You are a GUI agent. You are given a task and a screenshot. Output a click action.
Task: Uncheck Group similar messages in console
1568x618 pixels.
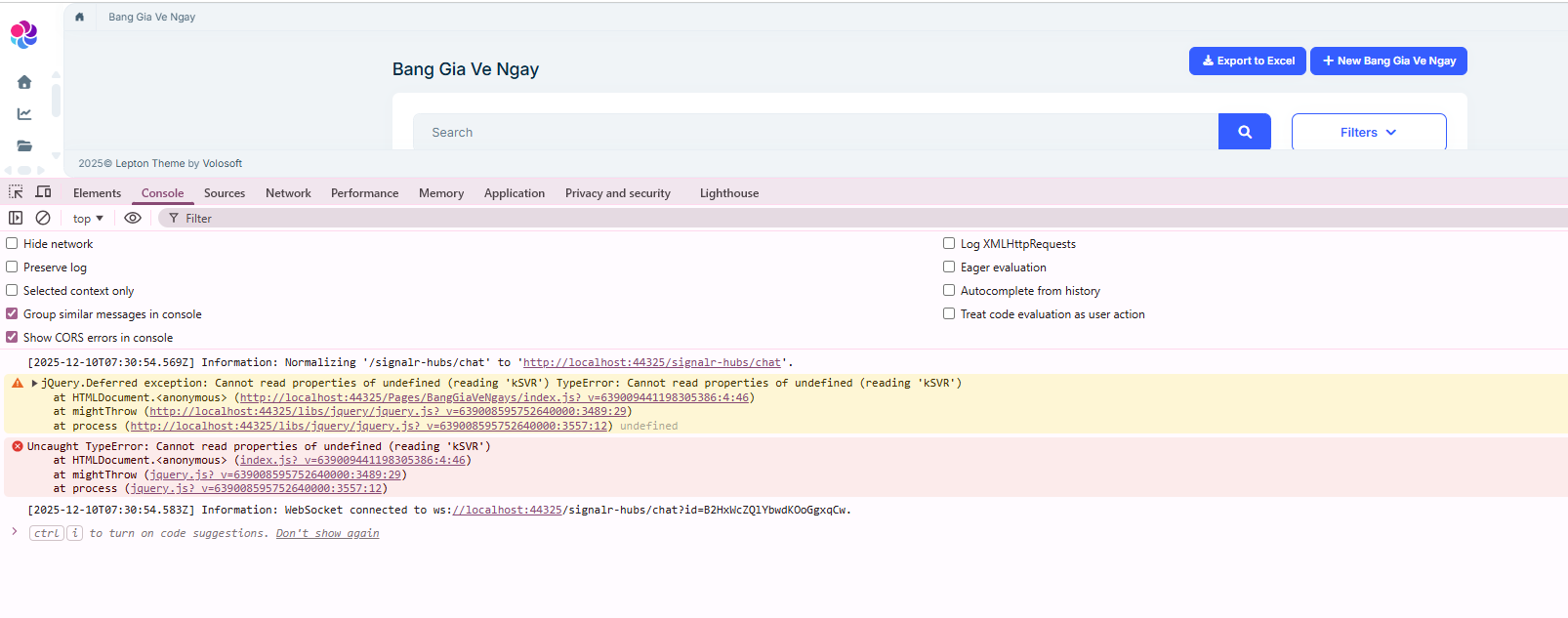[13, 313]
